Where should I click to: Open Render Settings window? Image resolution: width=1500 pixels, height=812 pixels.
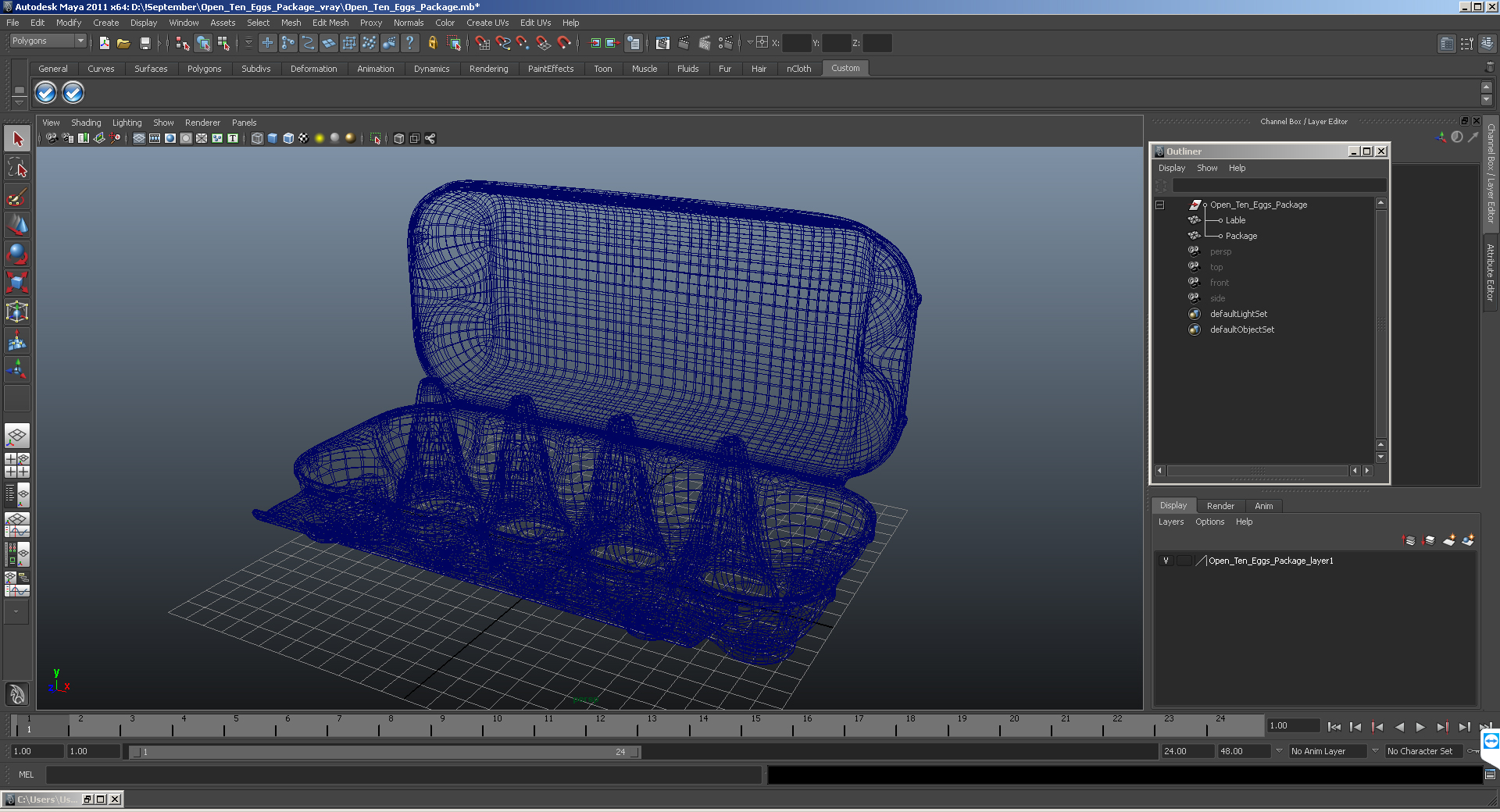click(726, 44)
